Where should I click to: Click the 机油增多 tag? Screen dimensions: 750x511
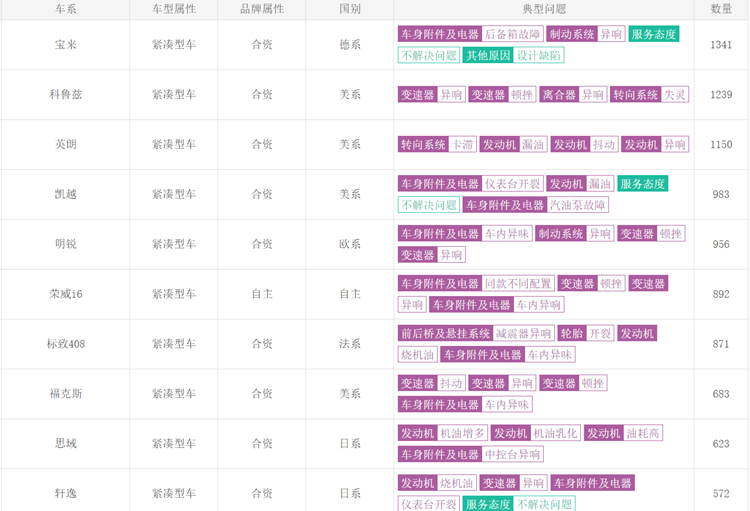tap(462, 433)
